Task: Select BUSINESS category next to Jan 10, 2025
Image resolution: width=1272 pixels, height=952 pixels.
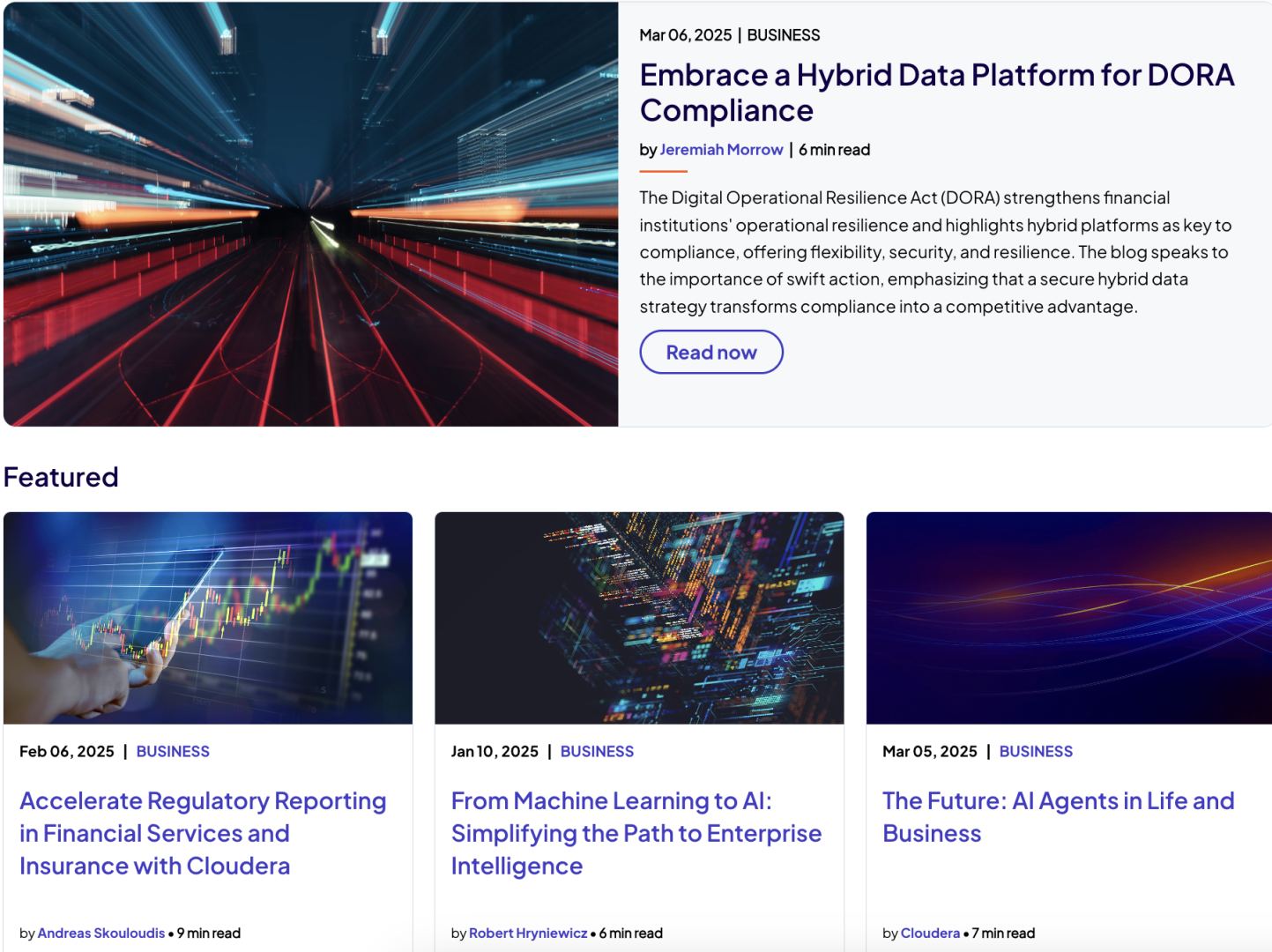Action: coord(597,752)
